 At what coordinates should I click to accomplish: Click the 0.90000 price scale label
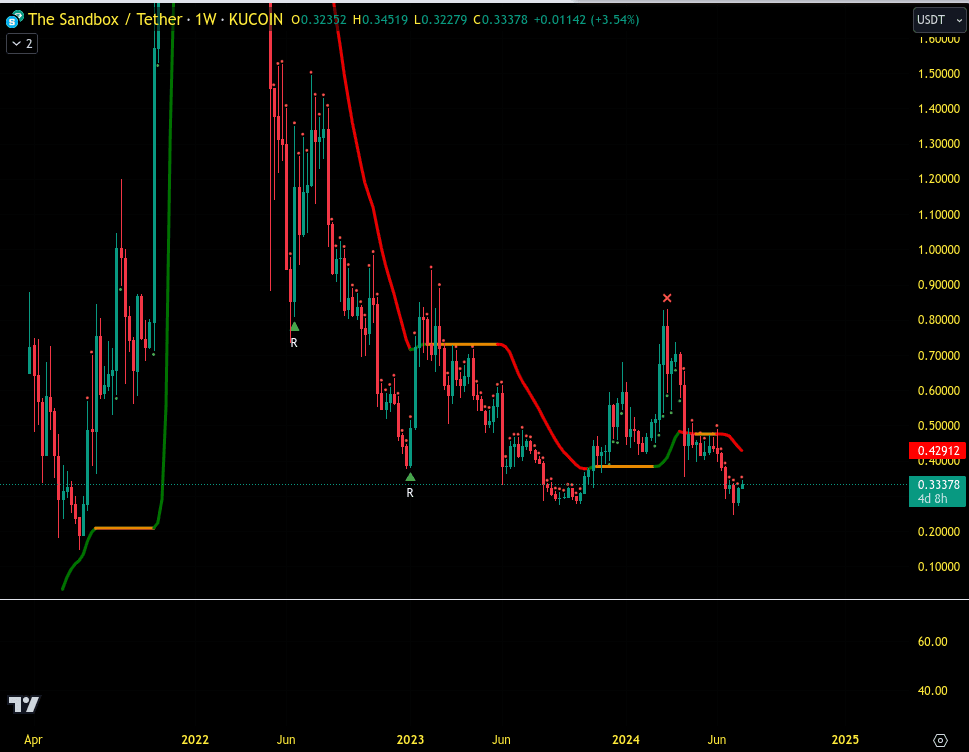(939, 285)
